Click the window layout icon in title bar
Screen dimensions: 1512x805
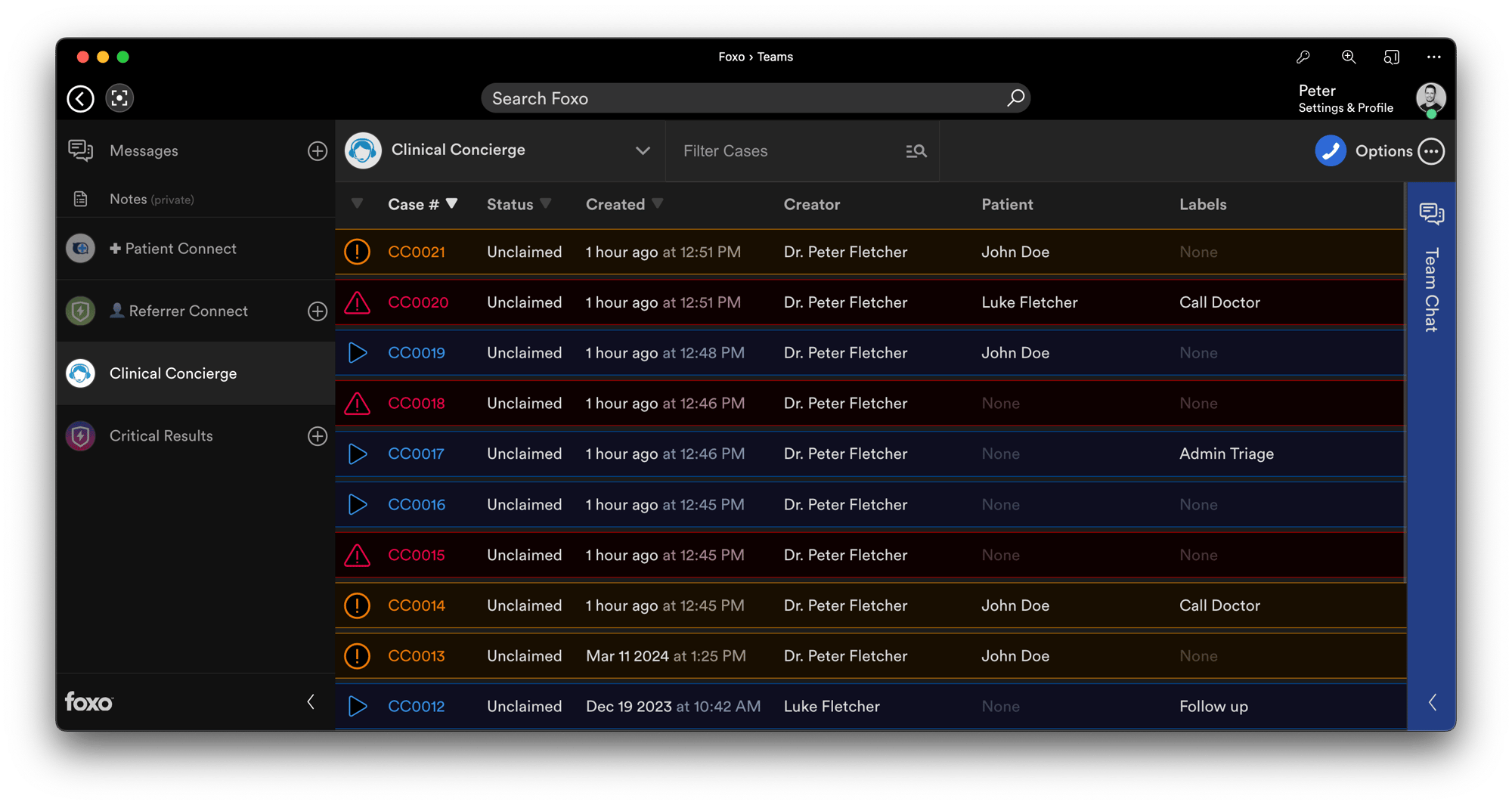pos(1391,57)
